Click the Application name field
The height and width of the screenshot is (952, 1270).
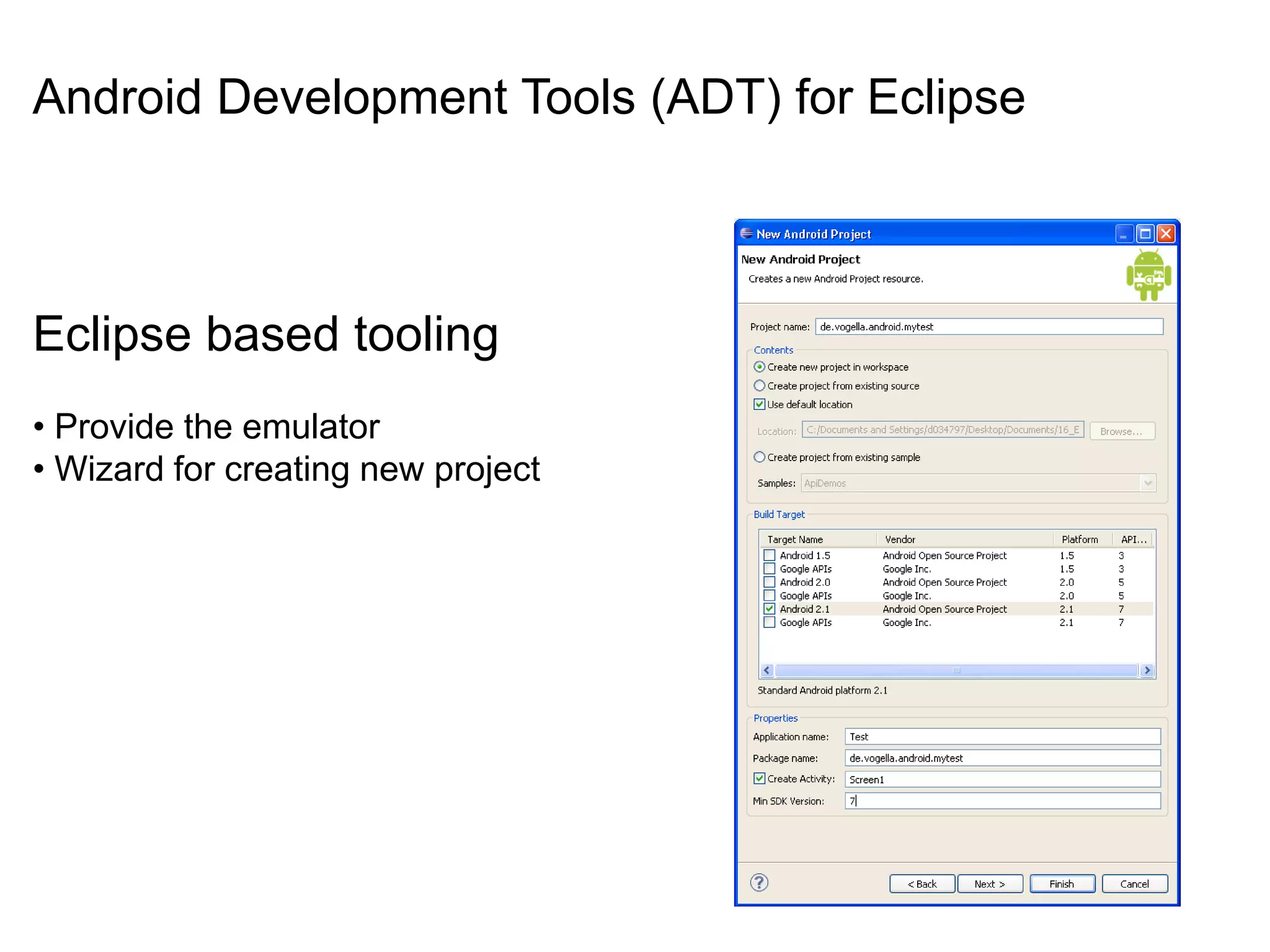tap(1003, 736)
